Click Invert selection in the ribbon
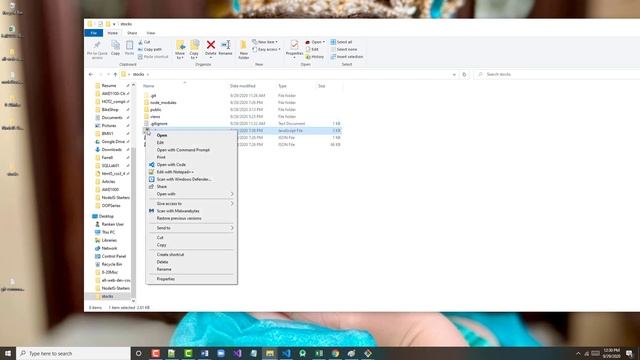This screenshot has width=640, height=360. (x=347, y=57)
